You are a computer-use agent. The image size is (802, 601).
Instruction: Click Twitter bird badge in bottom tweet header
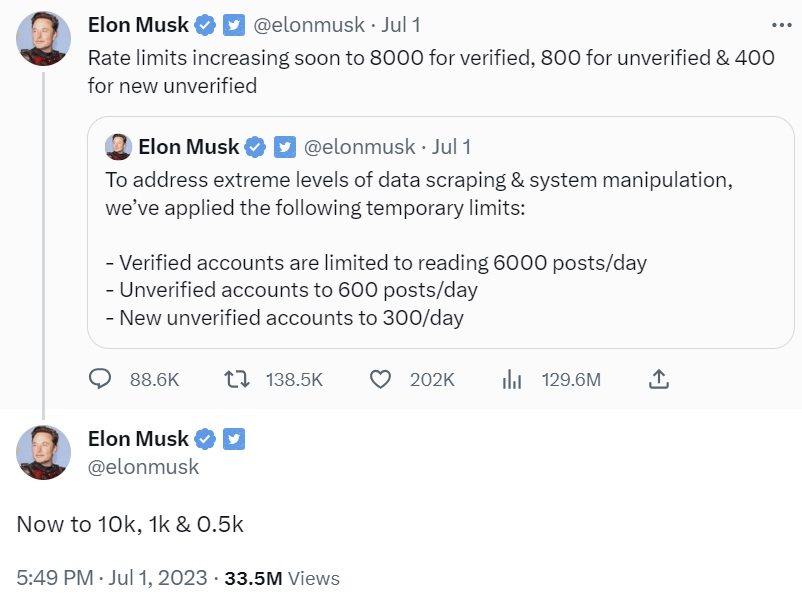[234, 439]
